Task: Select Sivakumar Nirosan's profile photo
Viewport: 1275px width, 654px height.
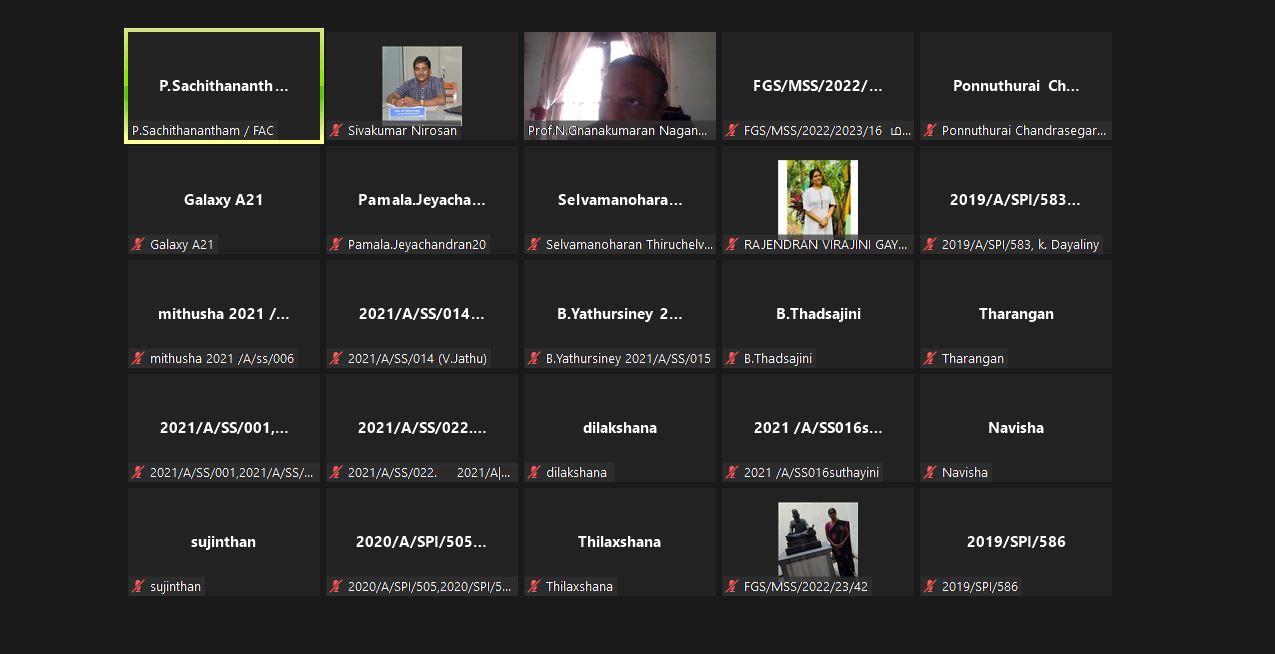Action: click(x=422, y=84)
